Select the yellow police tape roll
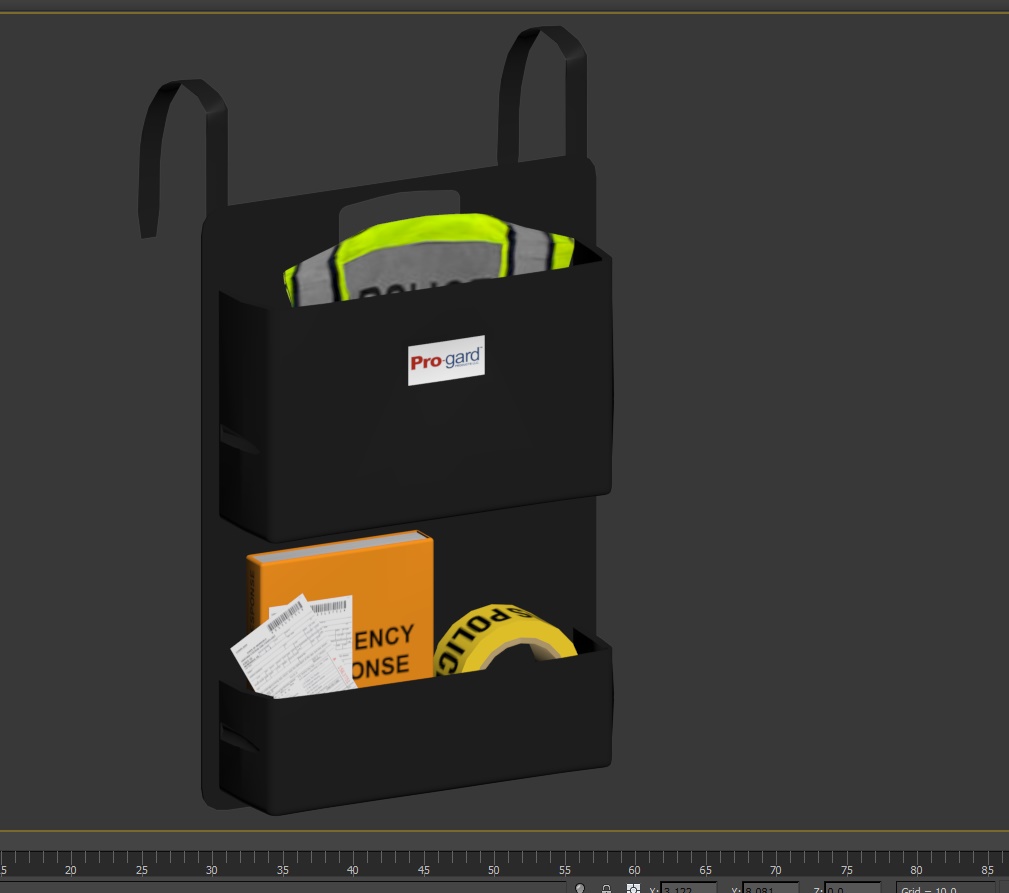This screenshot has width=1009, height=893. 505,638
